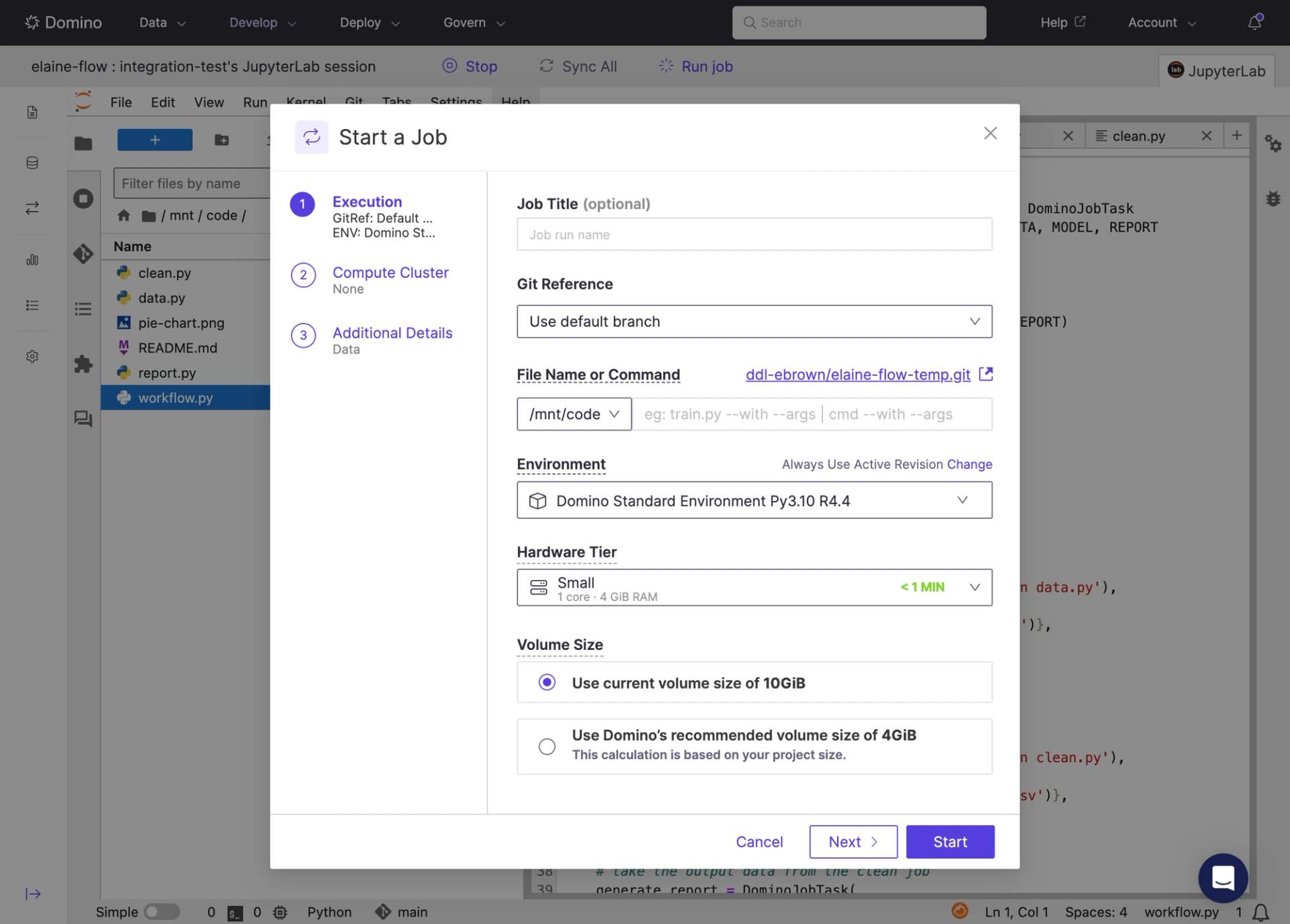This screenshot has height=924, width=1290.
Task: Open the debugger bug icon on right sidebar
Action: (x=1273, y=199)
